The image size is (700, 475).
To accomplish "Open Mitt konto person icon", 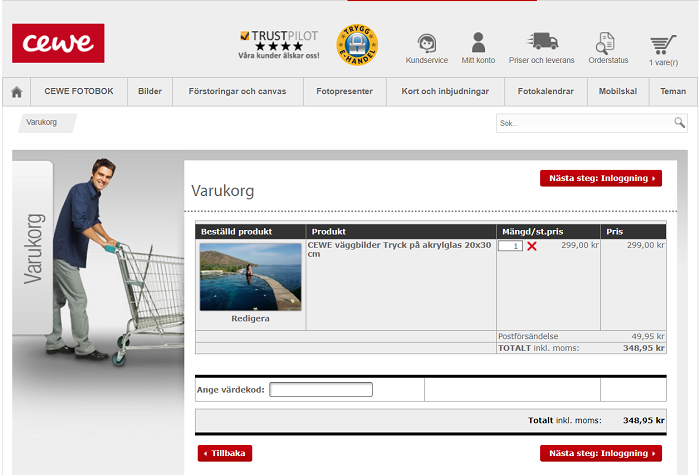I will 478,43.
